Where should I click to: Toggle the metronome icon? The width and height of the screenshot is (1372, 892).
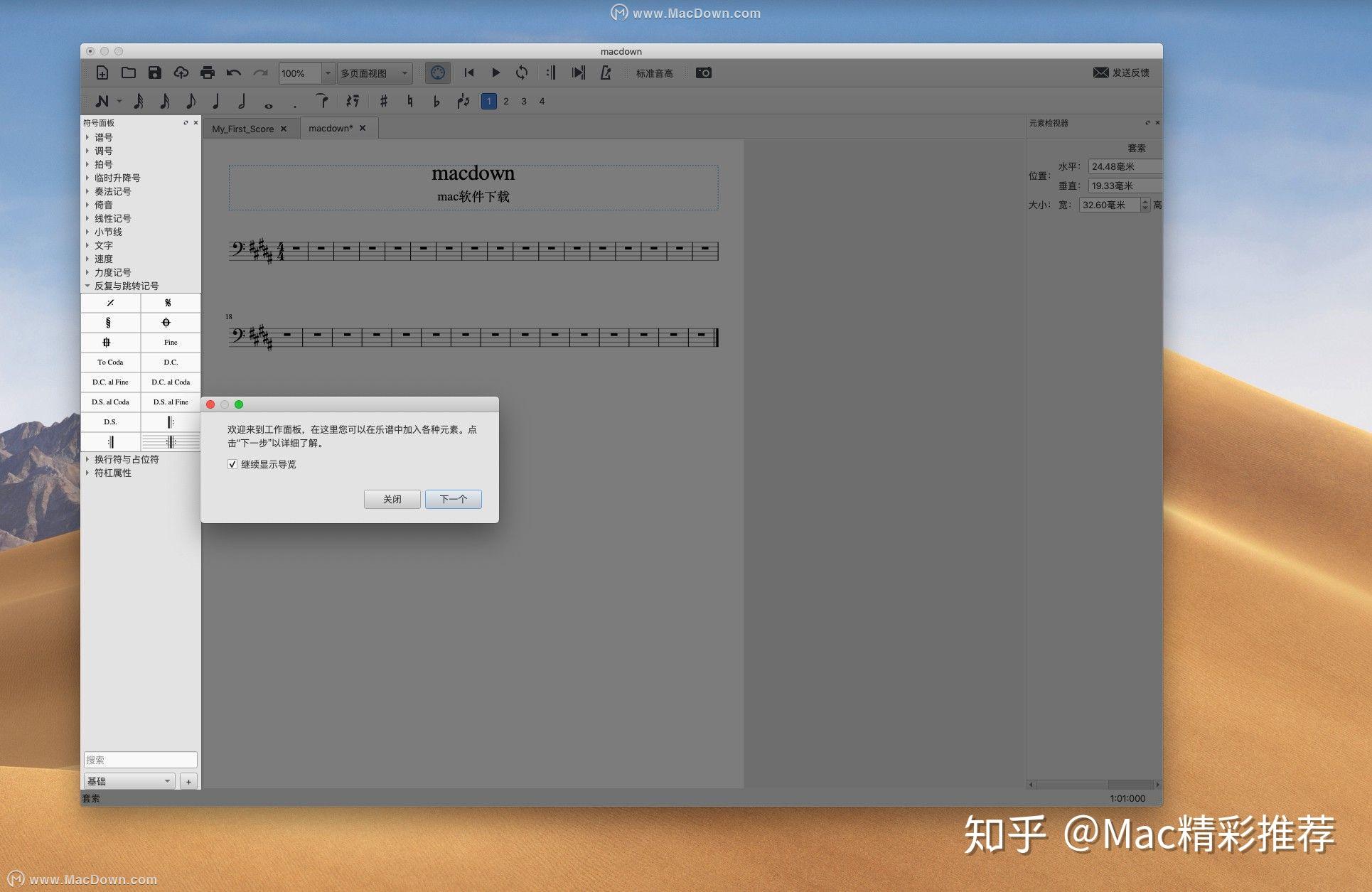click(606, 72)
